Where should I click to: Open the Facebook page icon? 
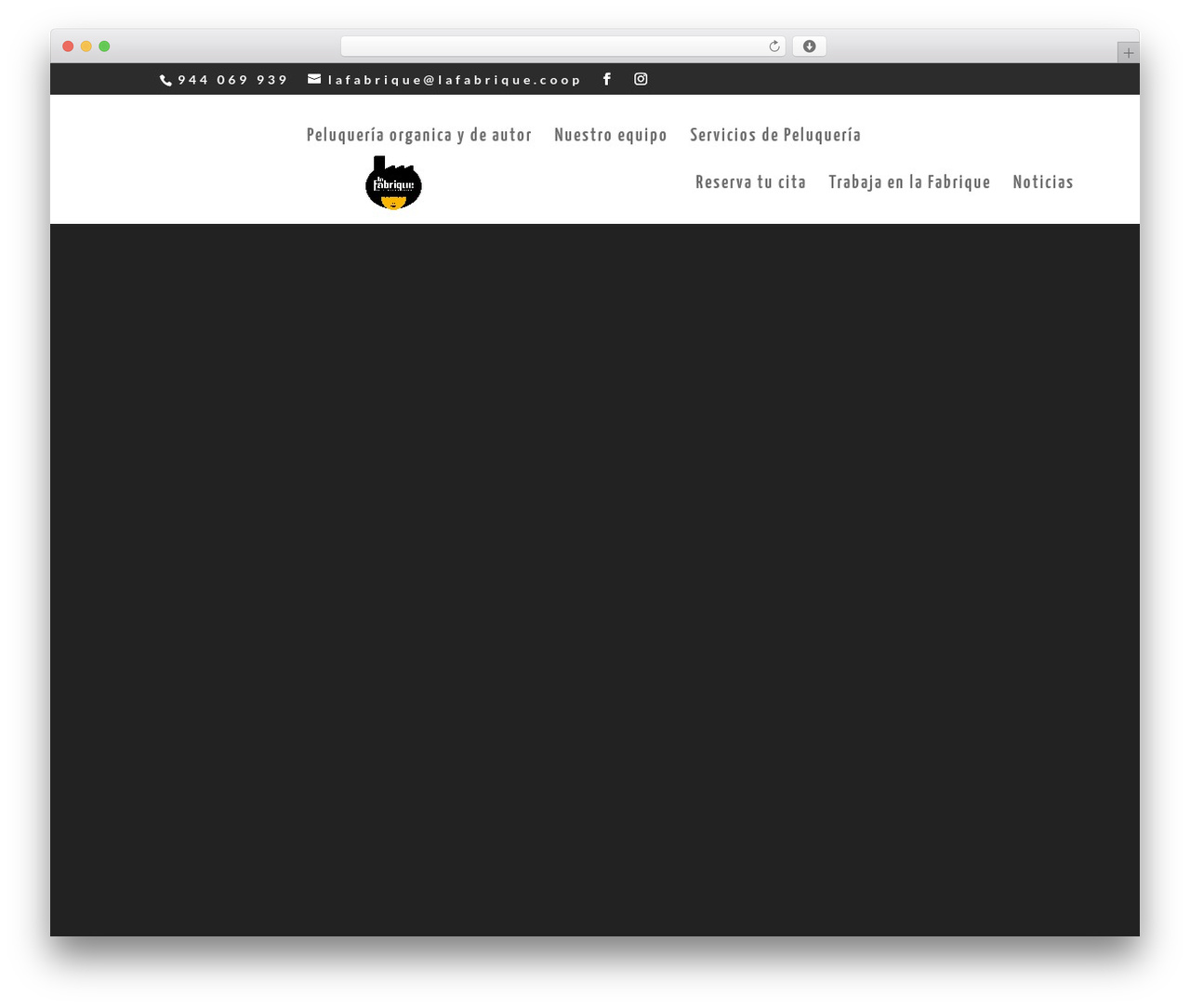tap(607, 79)
